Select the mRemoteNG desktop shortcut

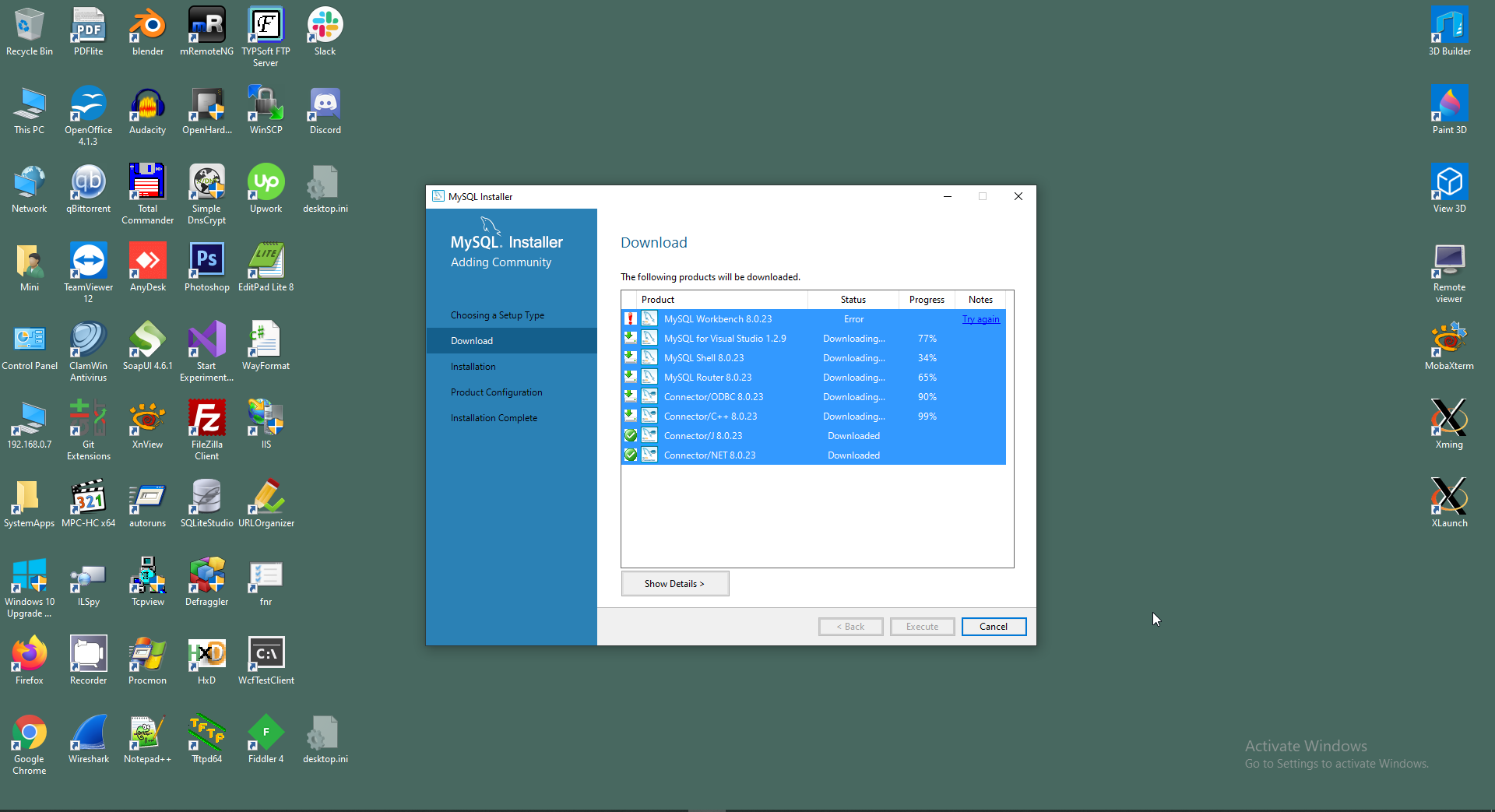(x=207, y=32)
